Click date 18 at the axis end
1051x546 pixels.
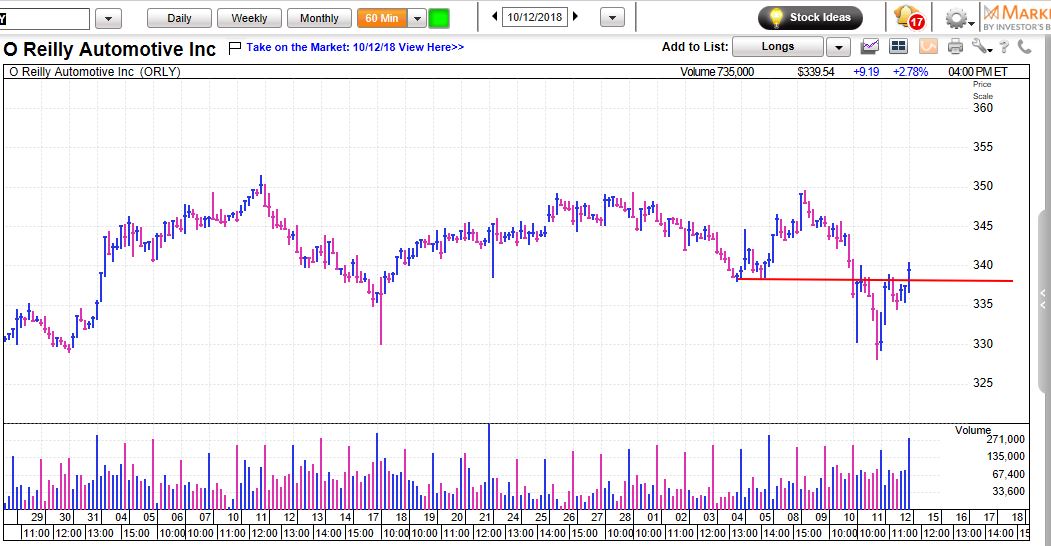tap(1017, 517)
